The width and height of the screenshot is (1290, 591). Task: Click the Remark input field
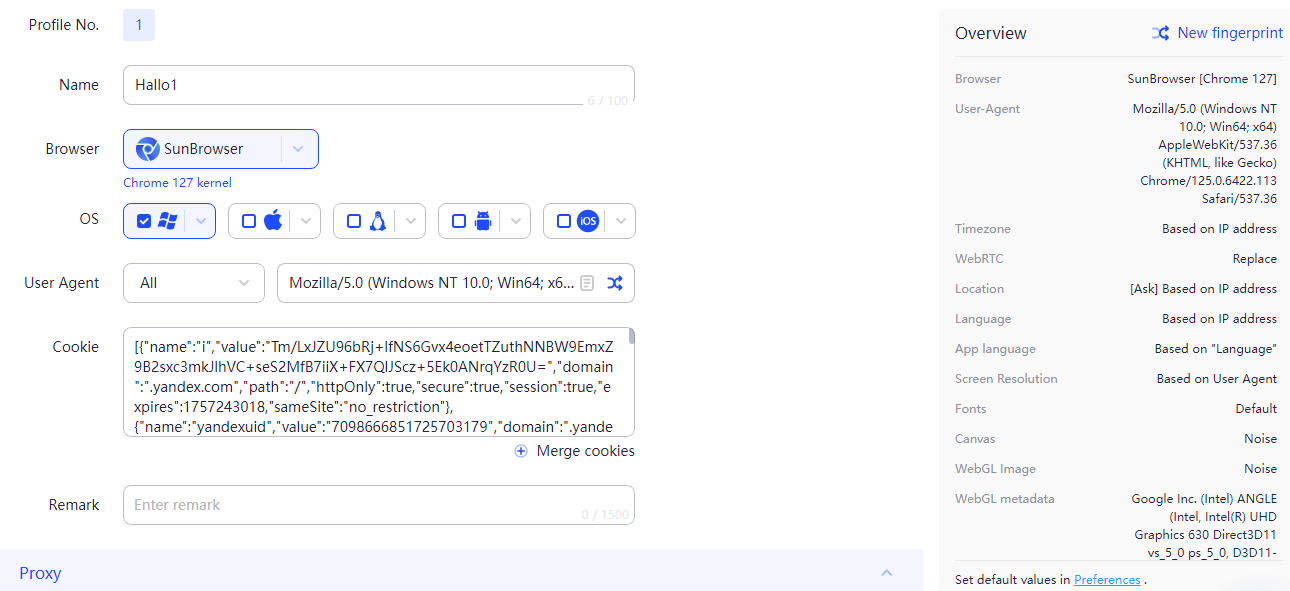pyautogui.click(x=379, y=505)
